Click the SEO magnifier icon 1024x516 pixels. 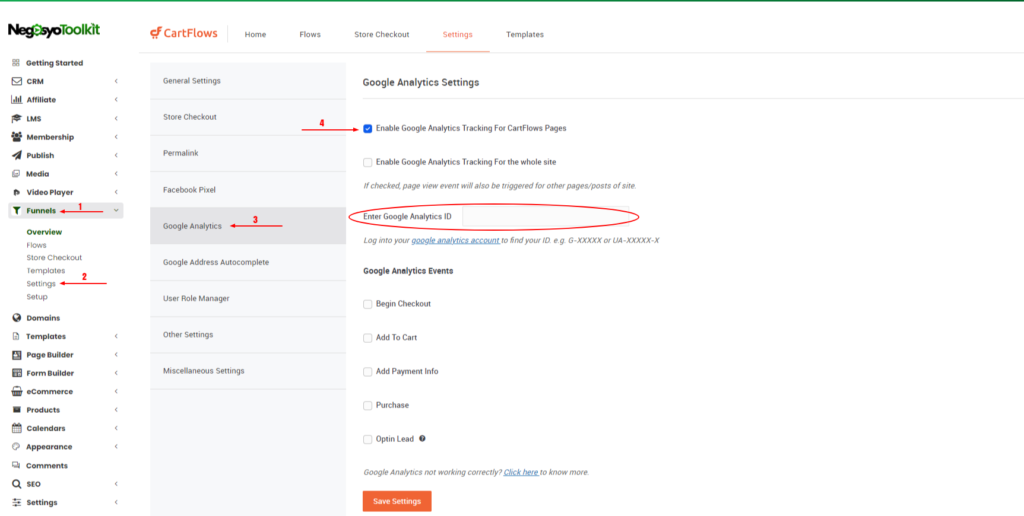pyautogui.click(x=17, y=484)
